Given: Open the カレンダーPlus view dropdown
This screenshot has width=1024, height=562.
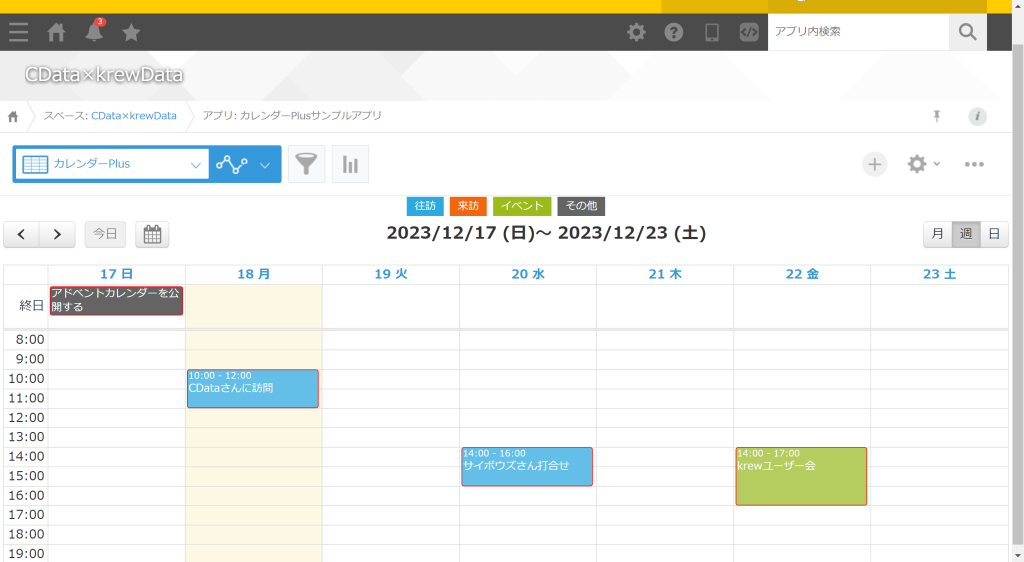Looking at the screenshot, I should click(x=112, y=164).
